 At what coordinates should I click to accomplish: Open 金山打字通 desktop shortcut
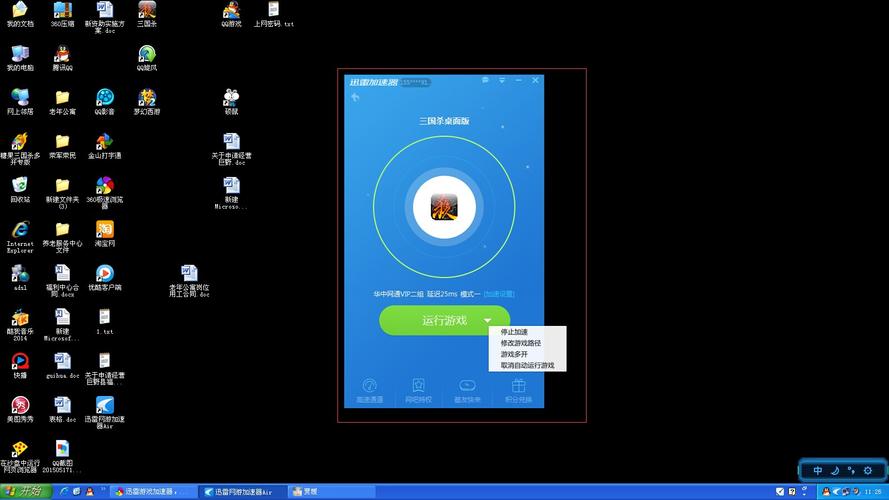(x=104, y=146)
